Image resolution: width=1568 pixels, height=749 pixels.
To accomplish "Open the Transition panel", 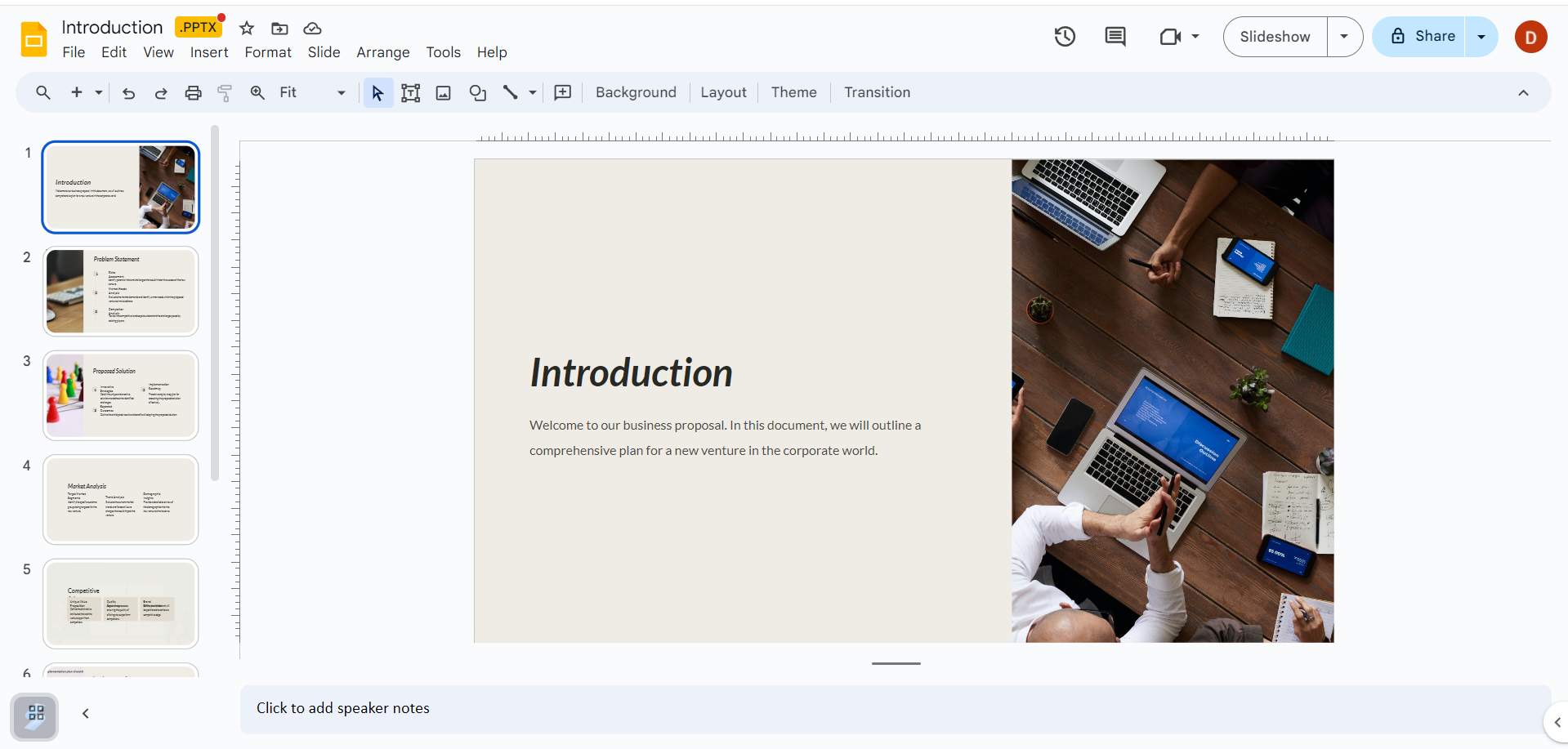I will (877, 92).
